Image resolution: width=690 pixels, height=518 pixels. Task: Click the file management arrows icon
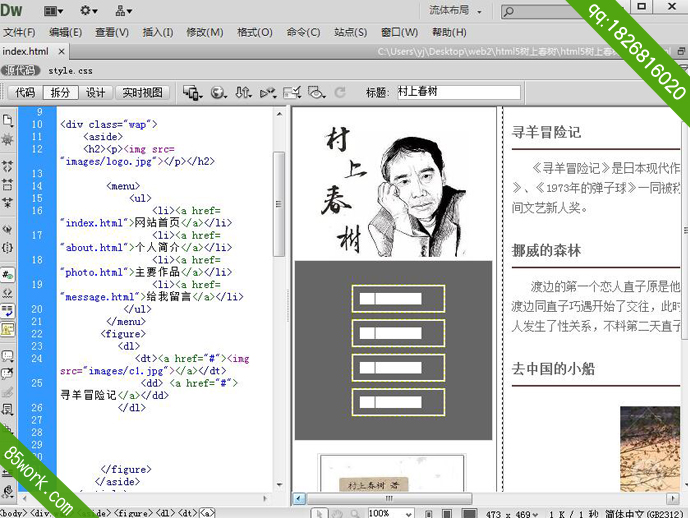243,93
